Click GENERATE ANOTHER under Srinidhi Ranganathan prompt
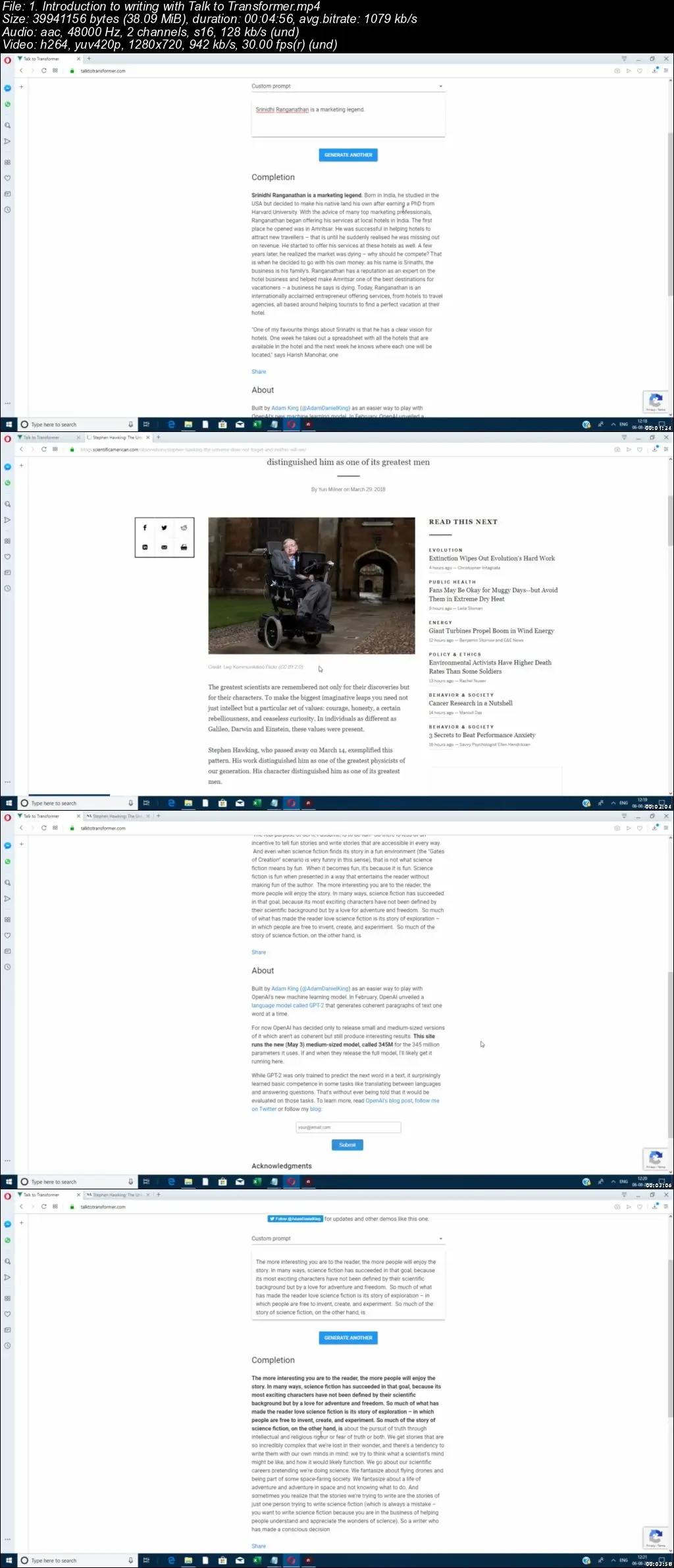The image size is (674, 1568). coord(348,155)
